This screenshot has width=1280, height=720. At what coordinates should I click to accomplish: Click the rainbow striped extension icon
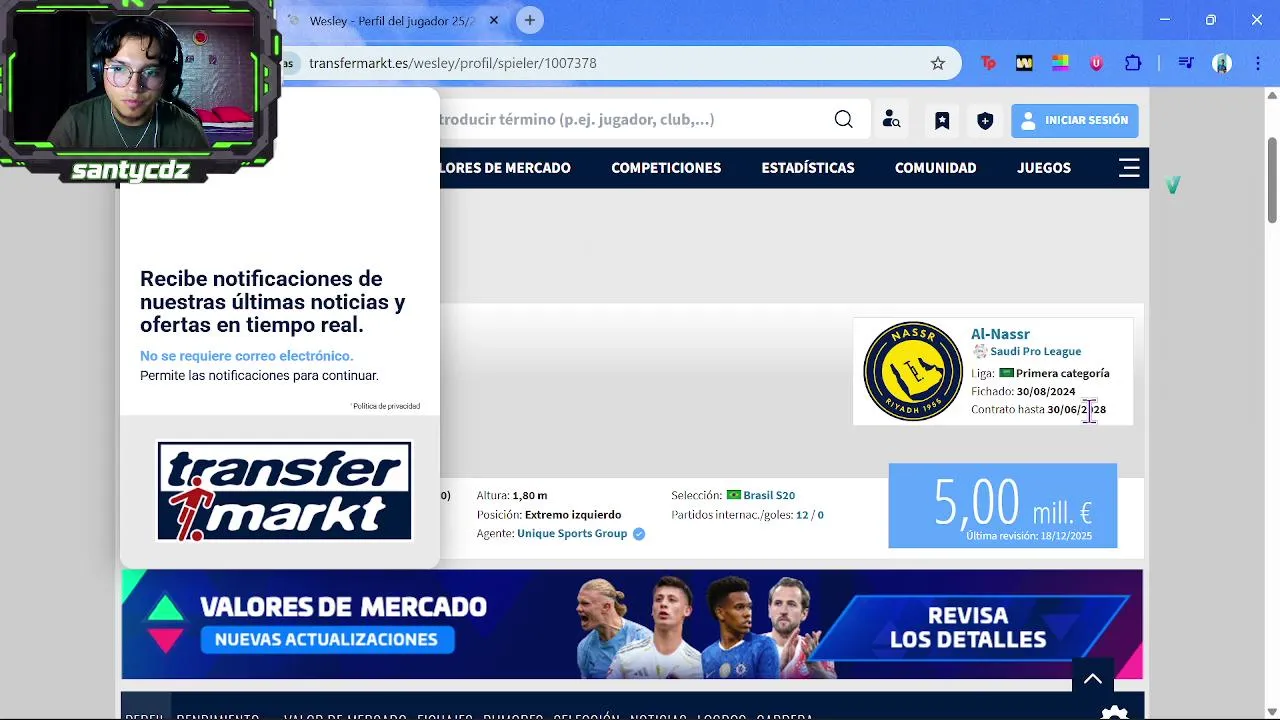pos(1060,63)
